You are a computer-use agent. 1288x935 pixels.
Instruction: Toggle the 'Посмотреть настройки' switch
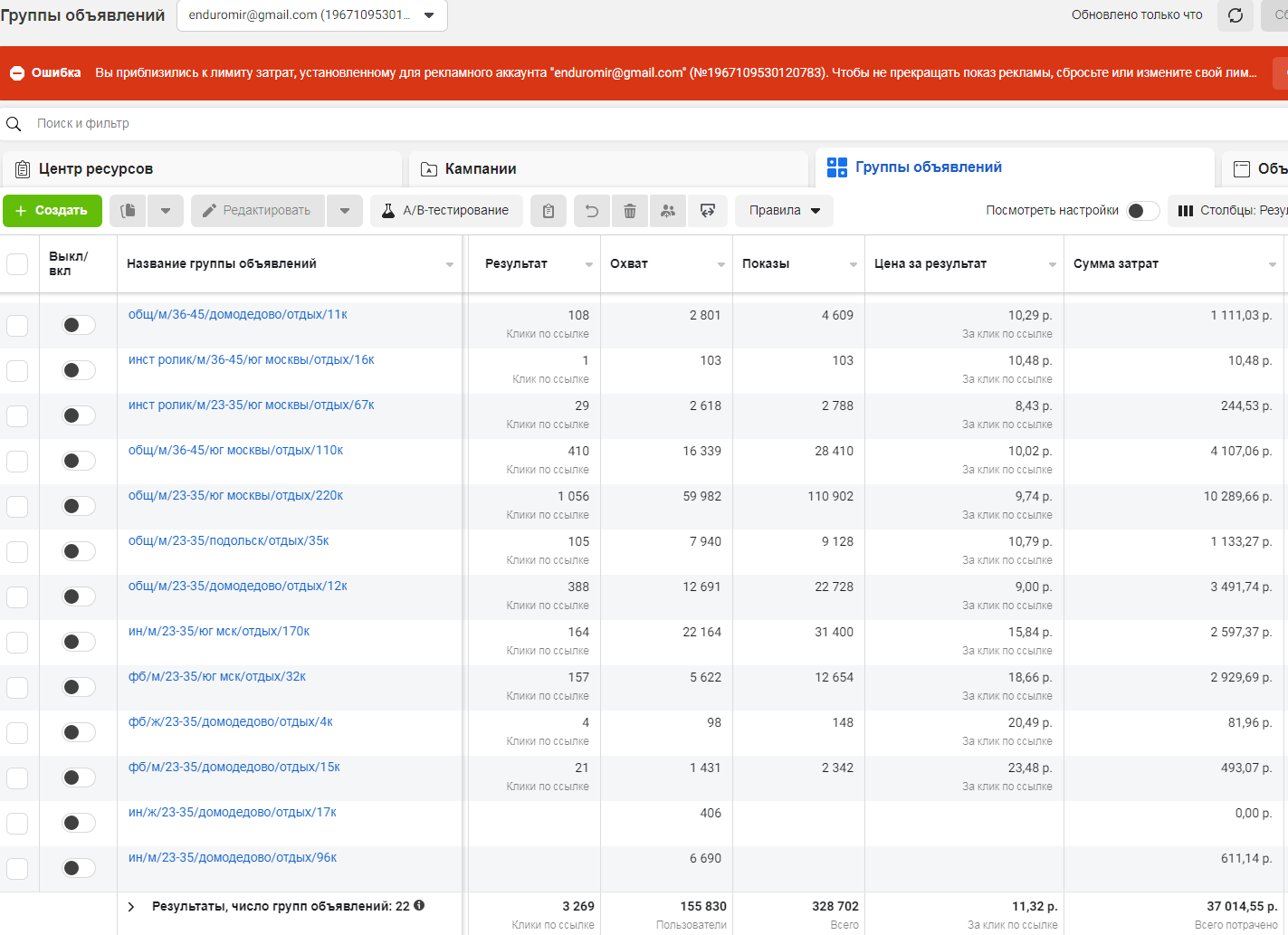click(1142, 211)
